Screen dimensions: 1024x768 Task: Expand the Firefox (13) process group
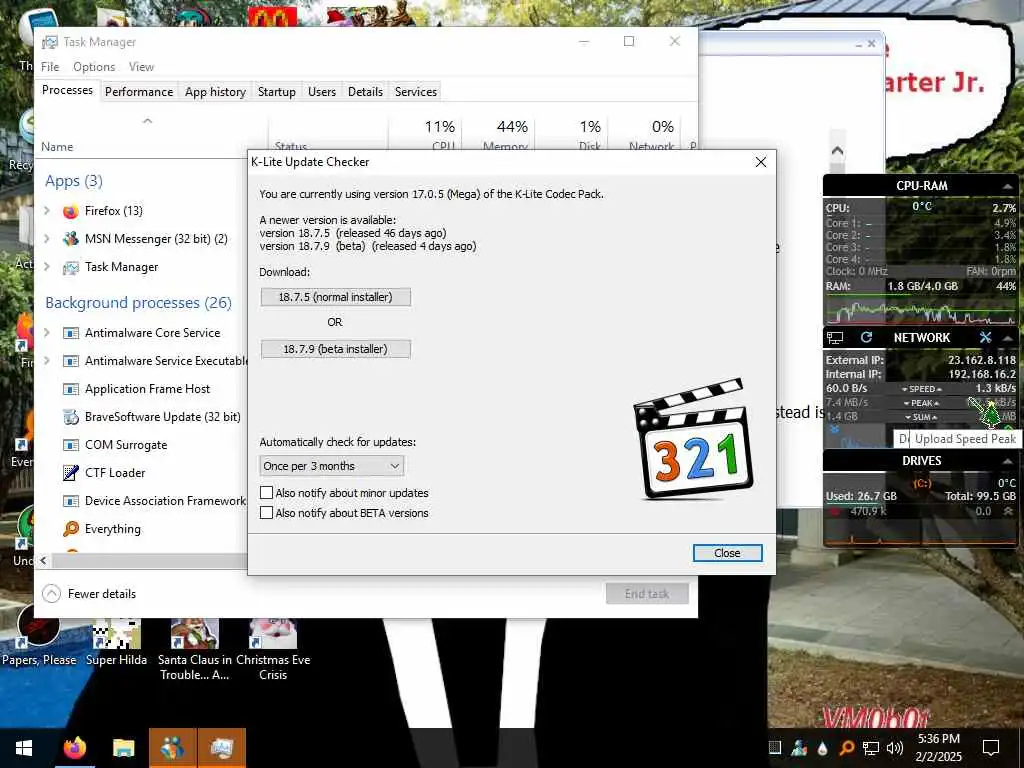click(x=47, y=211)
